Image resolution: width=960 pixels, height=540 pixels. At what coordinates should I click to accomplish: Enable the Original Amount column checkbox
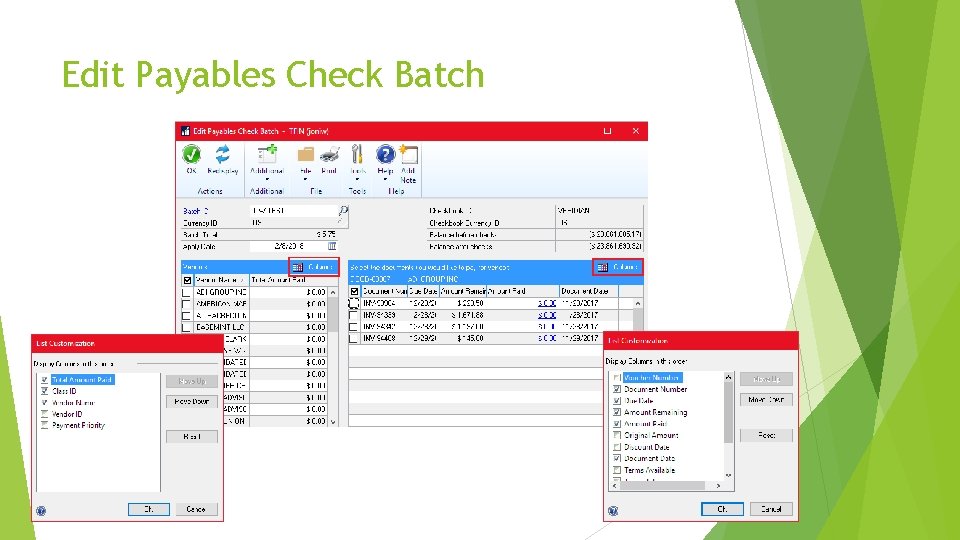617,435
